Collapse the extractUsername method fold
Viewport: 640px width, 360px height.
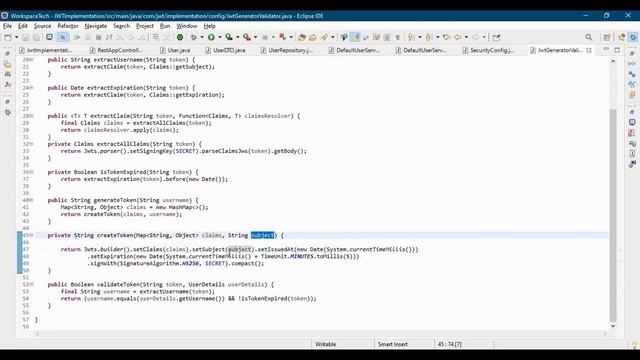(32, 60)
